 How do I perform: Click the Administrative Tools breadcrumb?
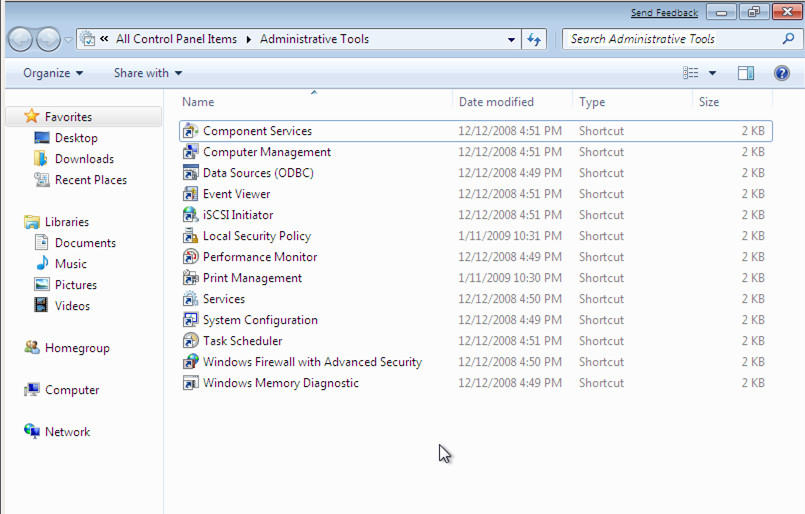coord(314,39)
